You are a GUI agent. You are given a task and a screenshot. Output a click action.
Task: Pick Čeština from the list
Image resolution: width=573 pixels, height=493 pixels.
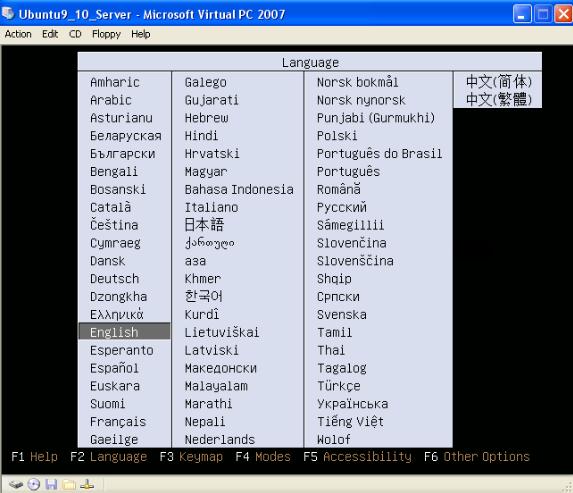(114, 225)
